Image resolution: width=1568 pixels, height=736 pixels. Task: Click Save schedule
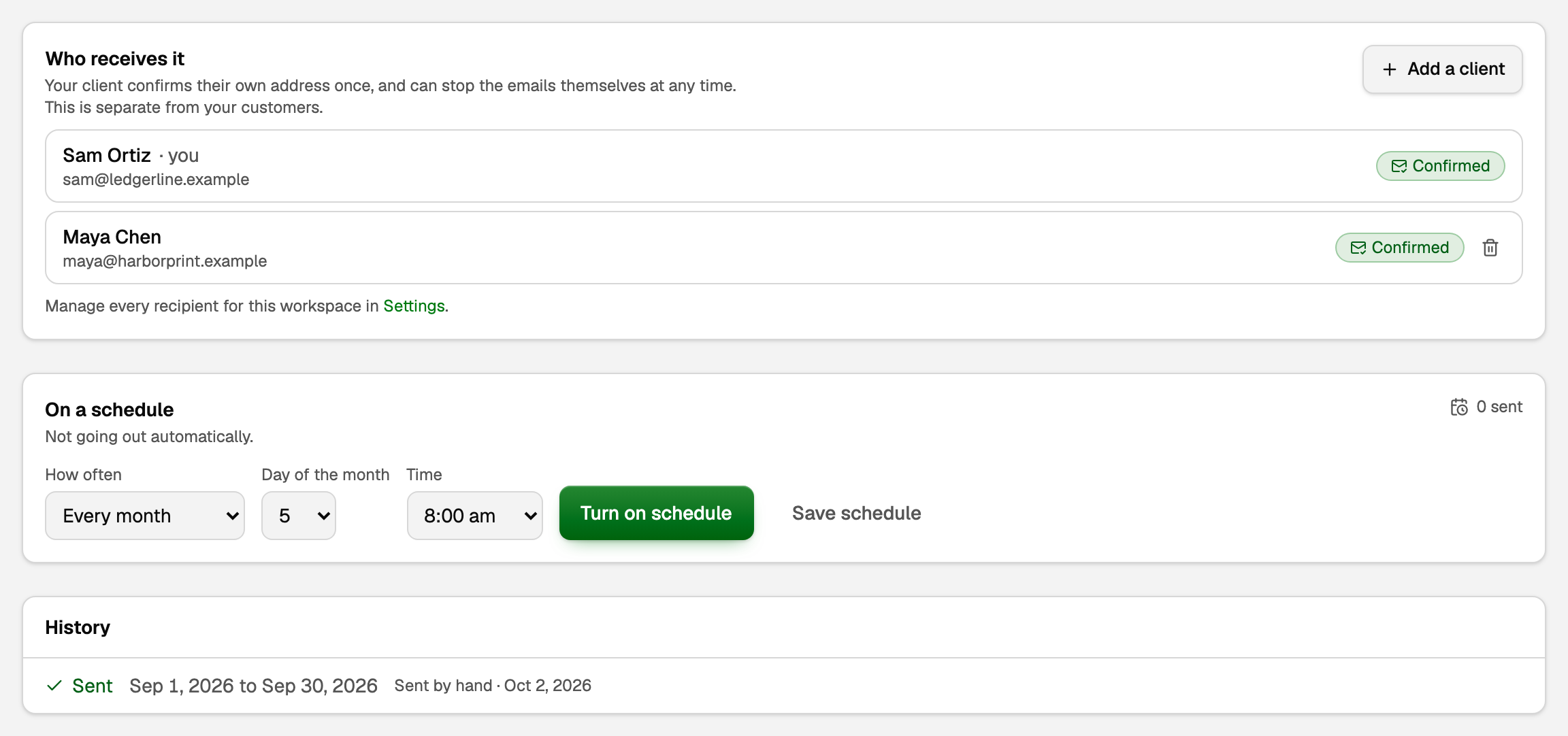pos(856,513)
